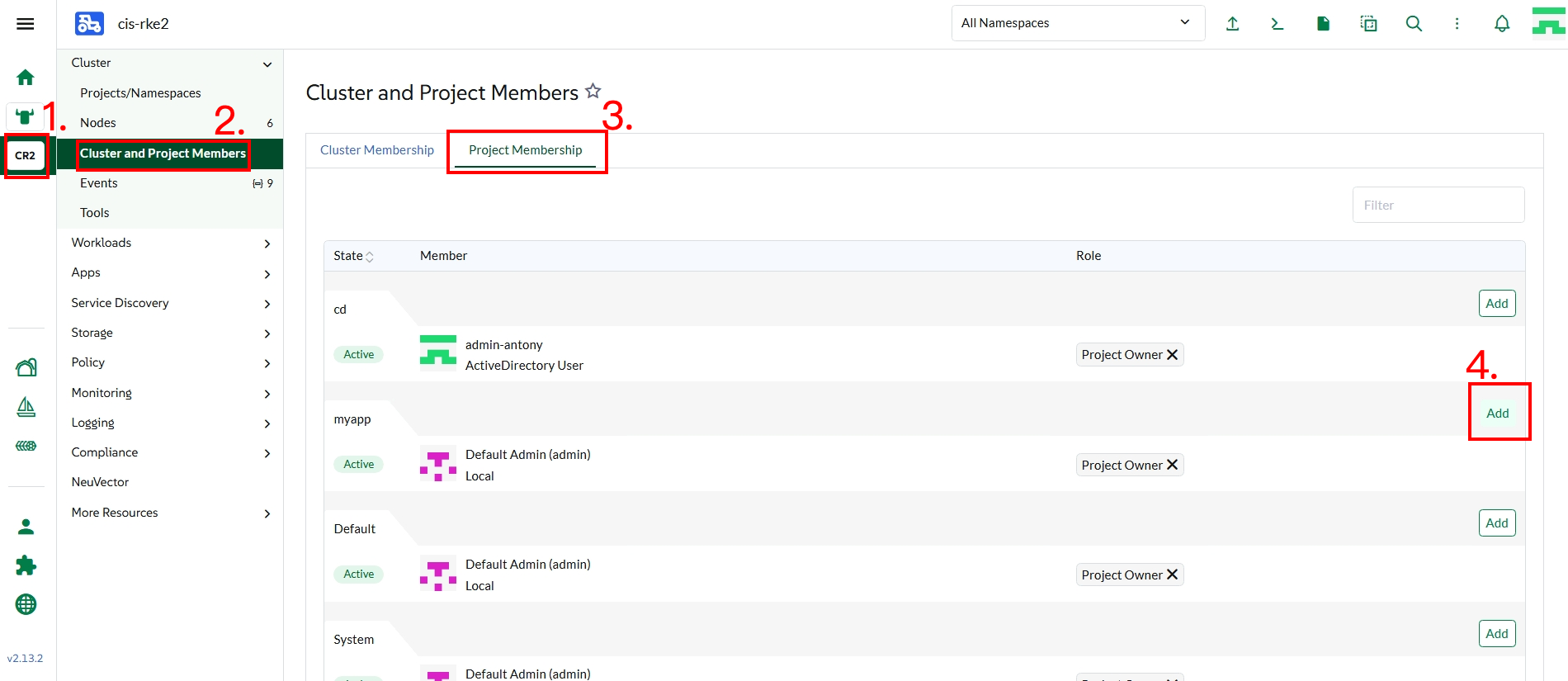Click the admin-antony avatar thumbnail
Image resolution: width=1568 pixels, height=681 pixels.
(438, 353)
